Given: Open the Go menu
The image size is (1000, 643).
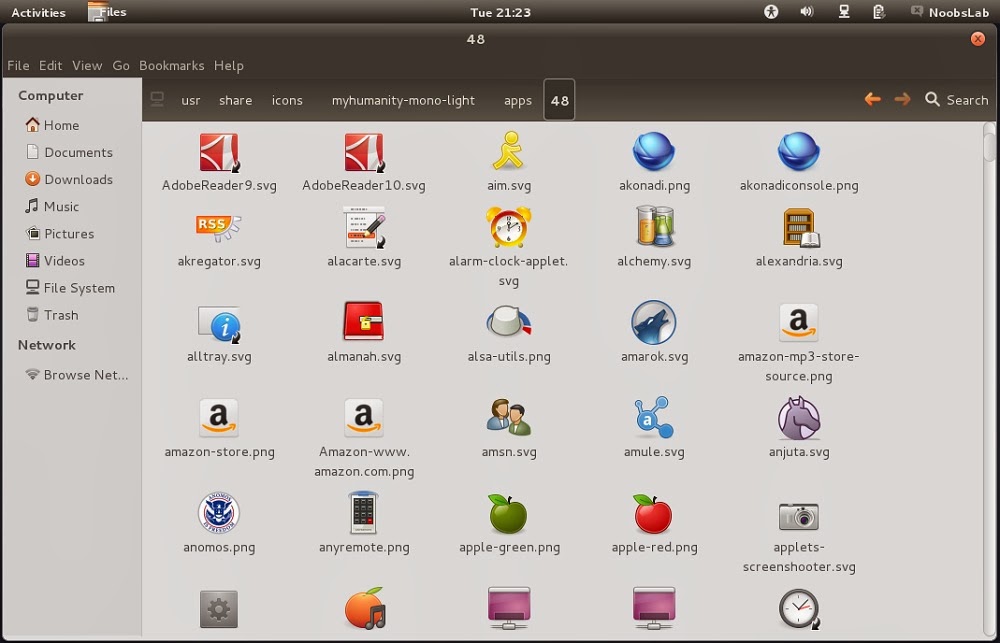Looking at the screenshot, I should click(121, 66).
